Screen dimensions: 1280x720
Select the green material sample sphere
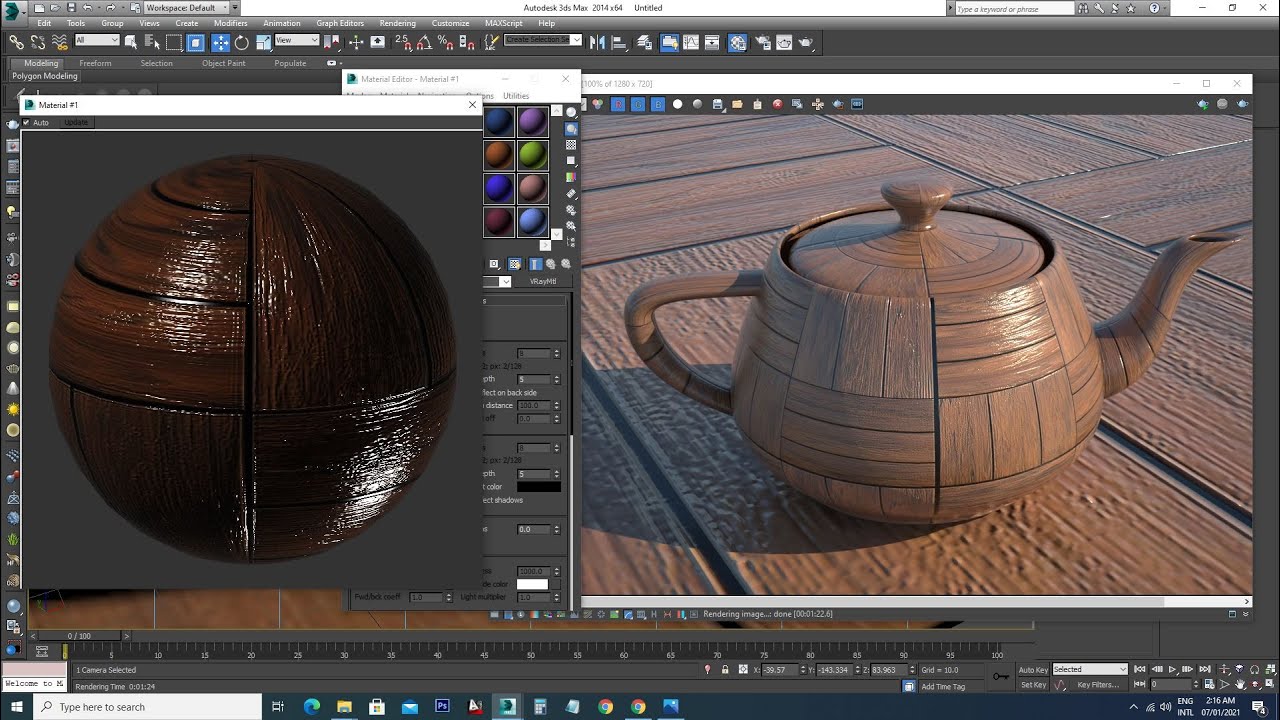tap(532, 155)
